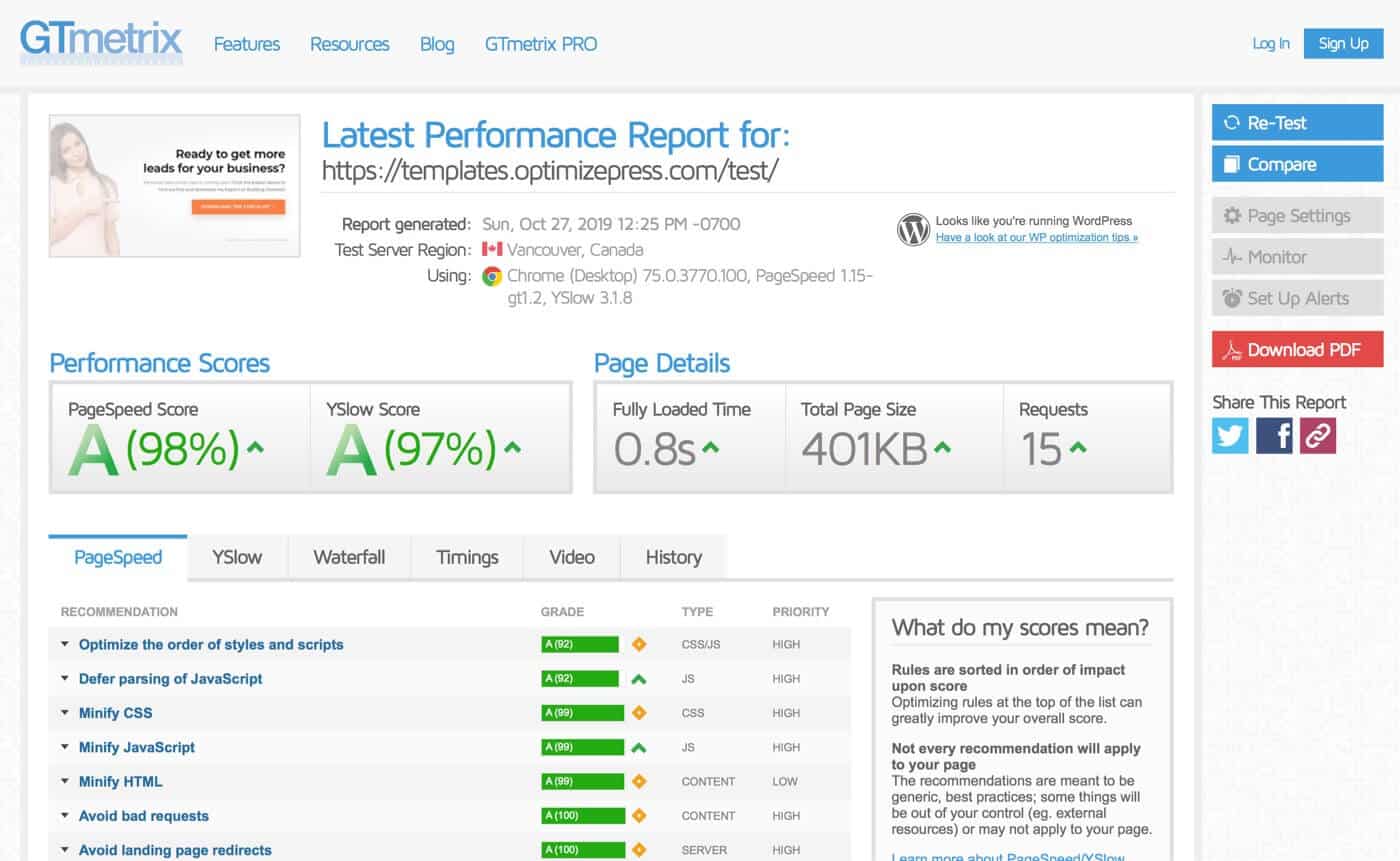Click the TYPE column header

click(x=697, y=612)
